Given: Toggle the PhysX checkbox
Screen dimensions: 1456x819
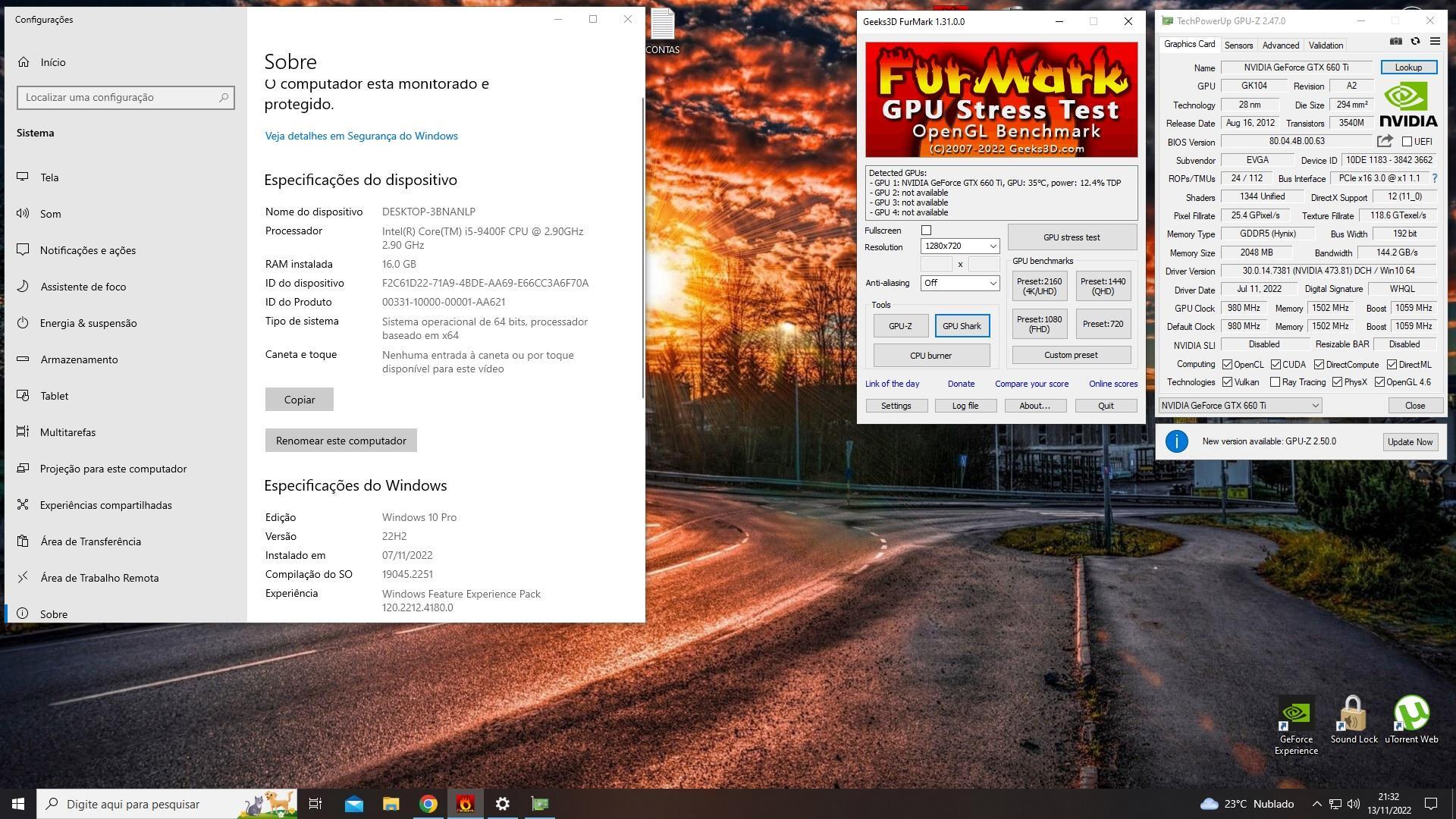Looking at the screenshot, I should click(x=1337, y=382).
